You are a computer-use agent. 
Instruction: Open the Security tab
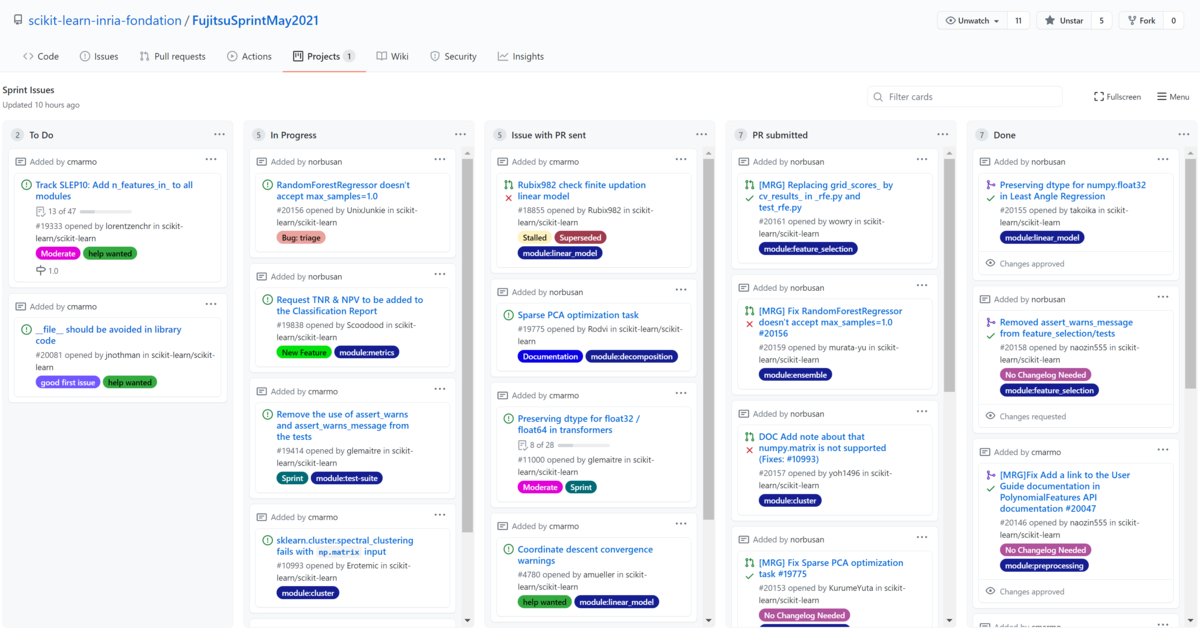click(453, 57)
